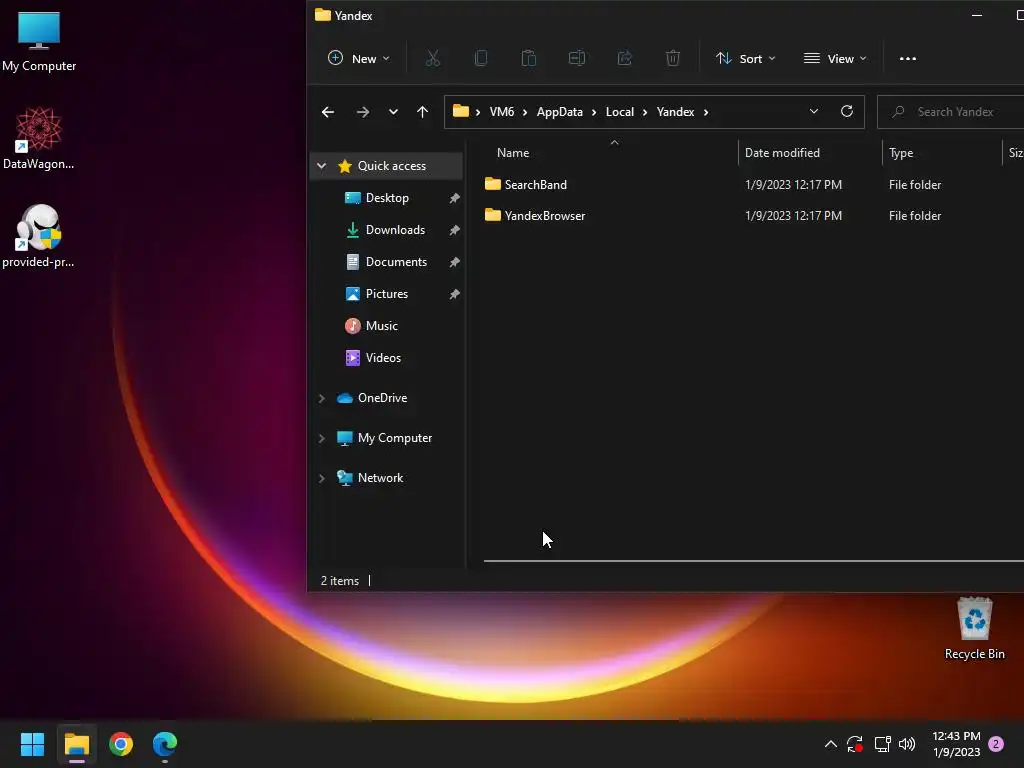The image size is (1024, 768).
Task: Click the pin icon beside Pictures
Action: coord(455,294)
